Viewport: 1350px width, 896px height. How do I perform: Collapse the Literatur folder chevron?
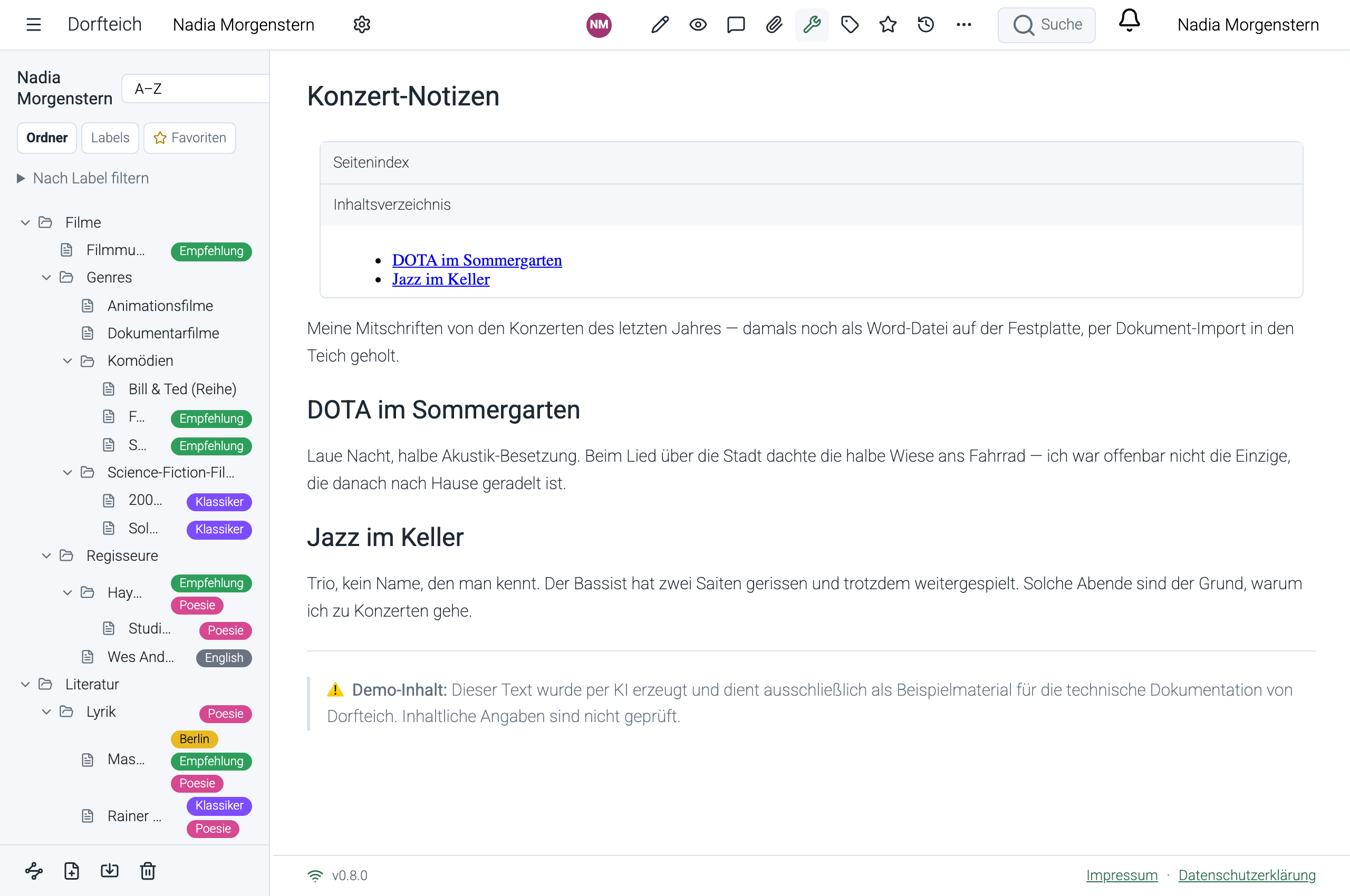[25, 684]
